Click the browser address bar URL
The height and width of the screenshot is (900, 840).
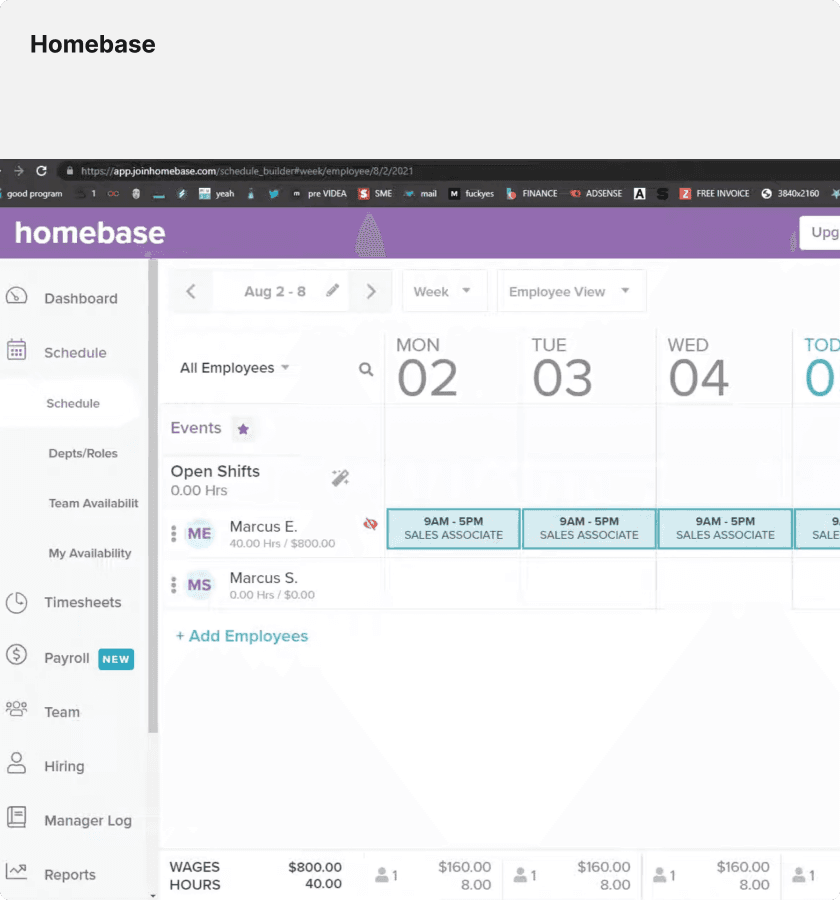point(247,170)
